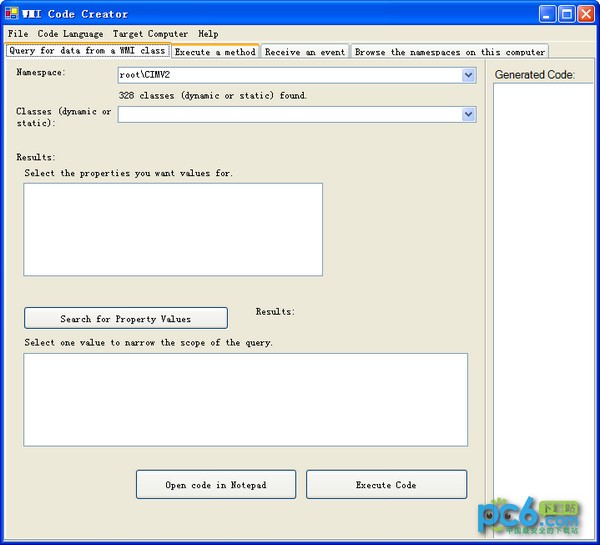Image resolution: width=600 pixels, height=545 pixels.
Task: Click the properties list box under Results
Action: pos(173,229)
